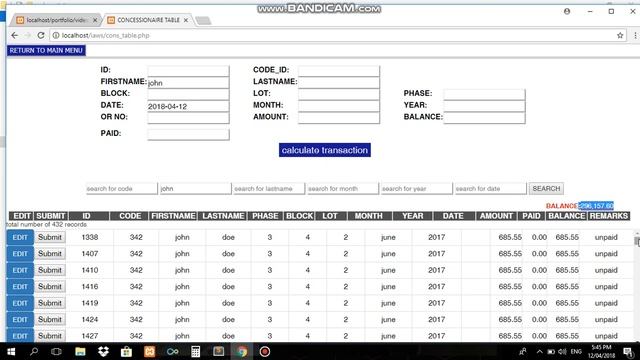Click the firstname search box containing john

196,189
